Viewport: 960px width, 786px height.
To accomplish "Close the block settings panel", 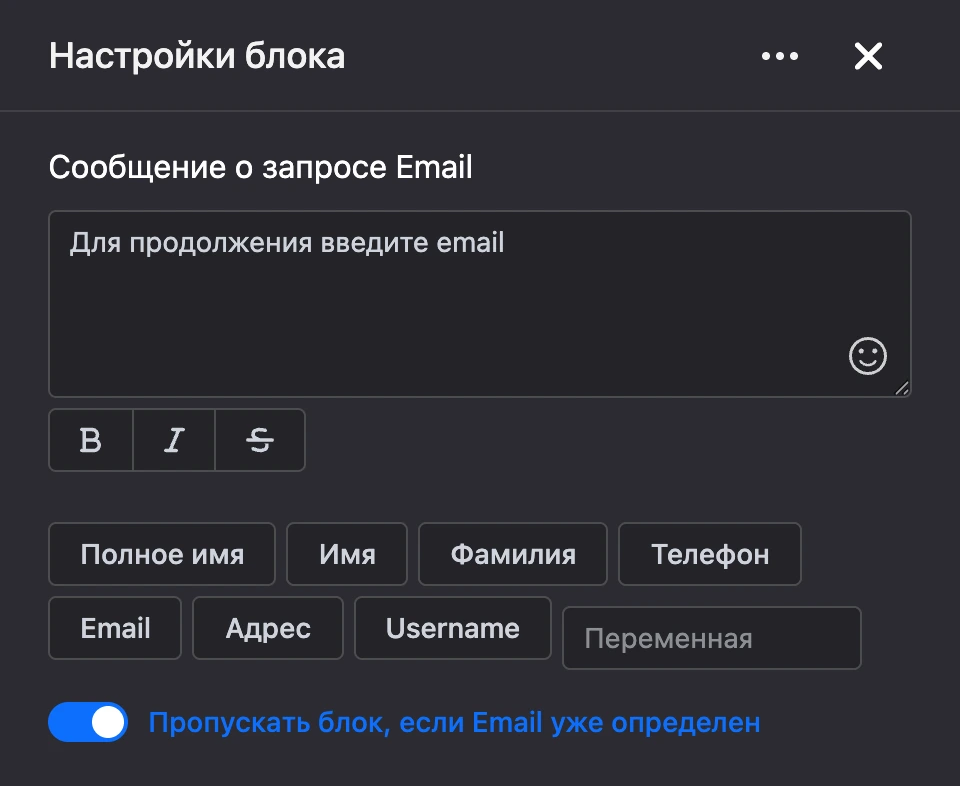I will point(868,56).
